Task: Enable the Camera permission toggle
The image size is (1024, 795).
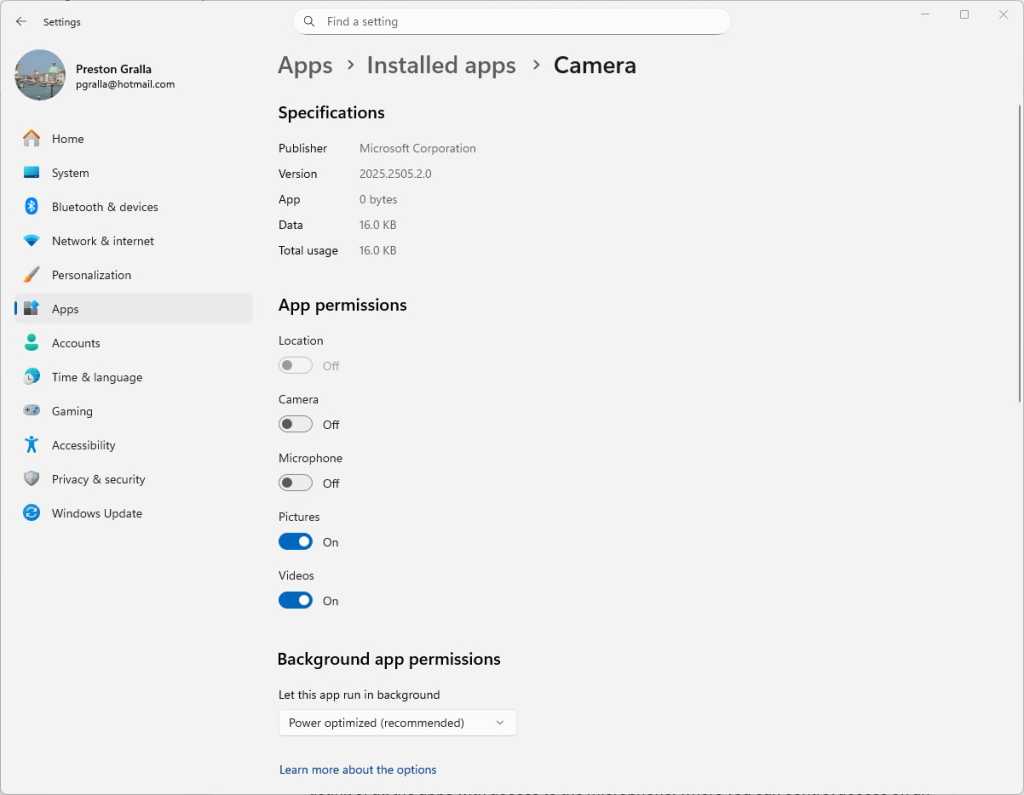Action: click(x=295, y=424)
